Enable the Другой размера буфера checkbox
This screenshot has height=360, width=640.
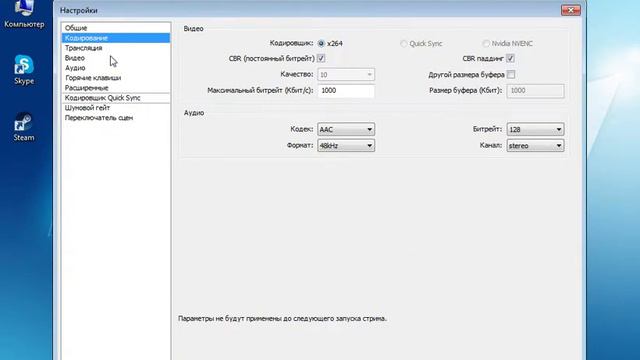click(511, 75)
